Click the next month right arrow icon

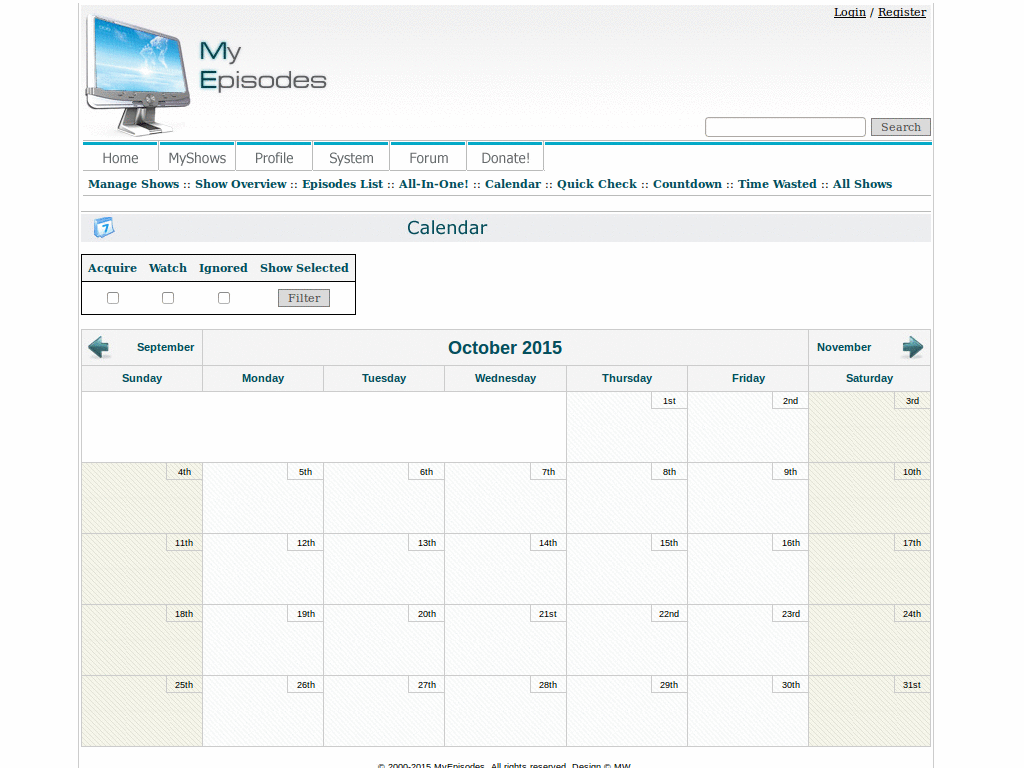(x=912, y=347)
